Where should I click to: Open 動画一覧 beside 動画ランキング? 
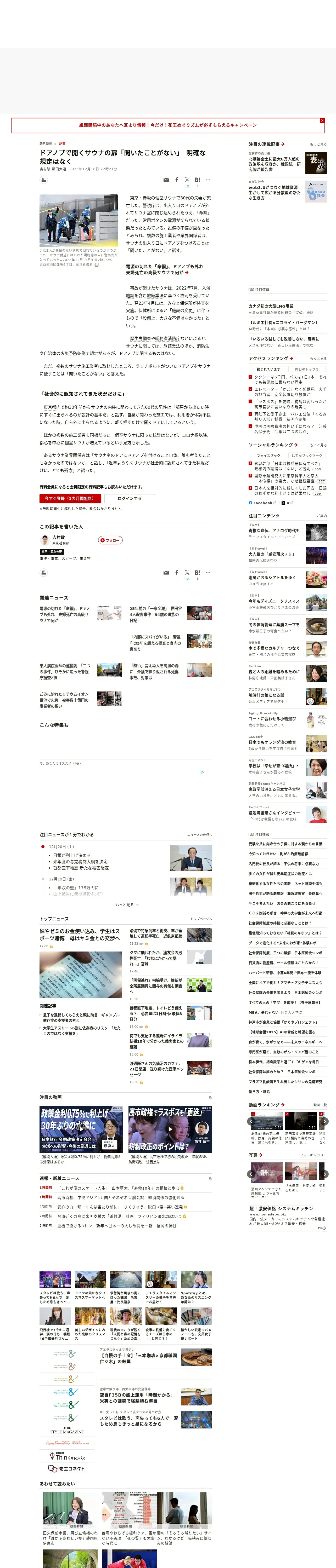coord(320,1105)
